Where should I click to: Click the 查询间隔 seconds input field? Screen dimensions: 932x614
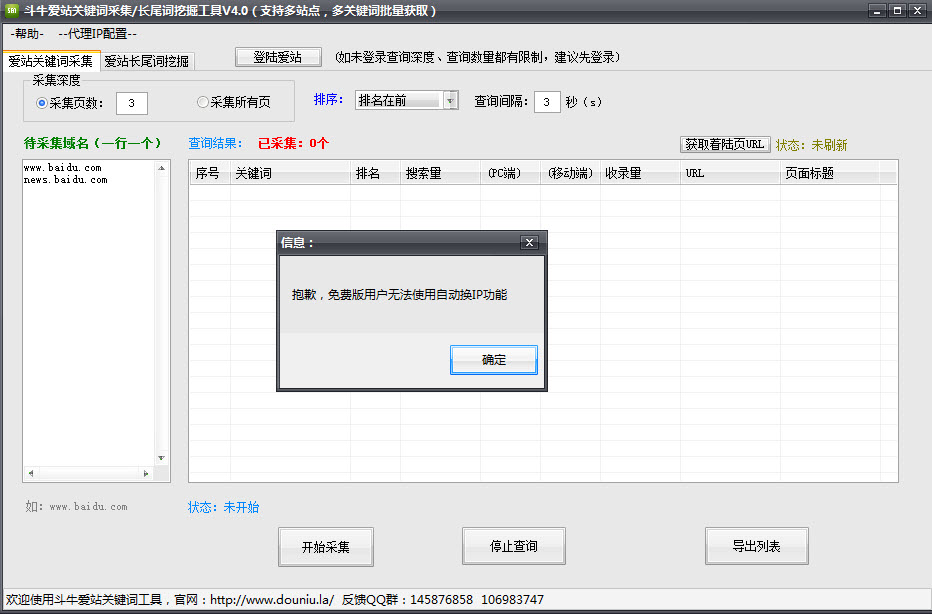point(547,102)
